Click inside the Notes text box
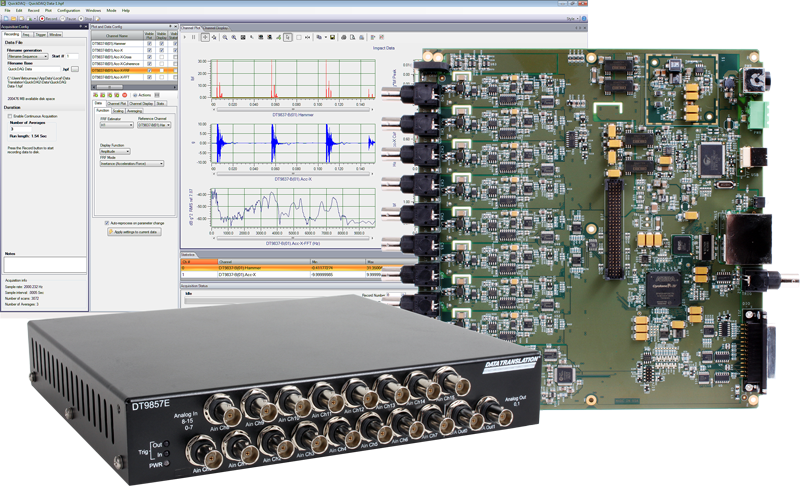 (x=45, y=264)
